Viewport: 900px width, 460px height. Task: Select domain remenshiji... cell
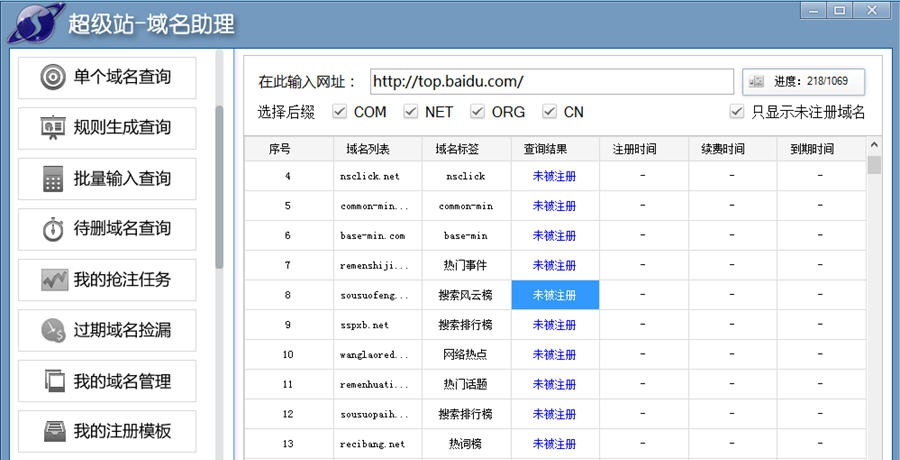[378, 265]
